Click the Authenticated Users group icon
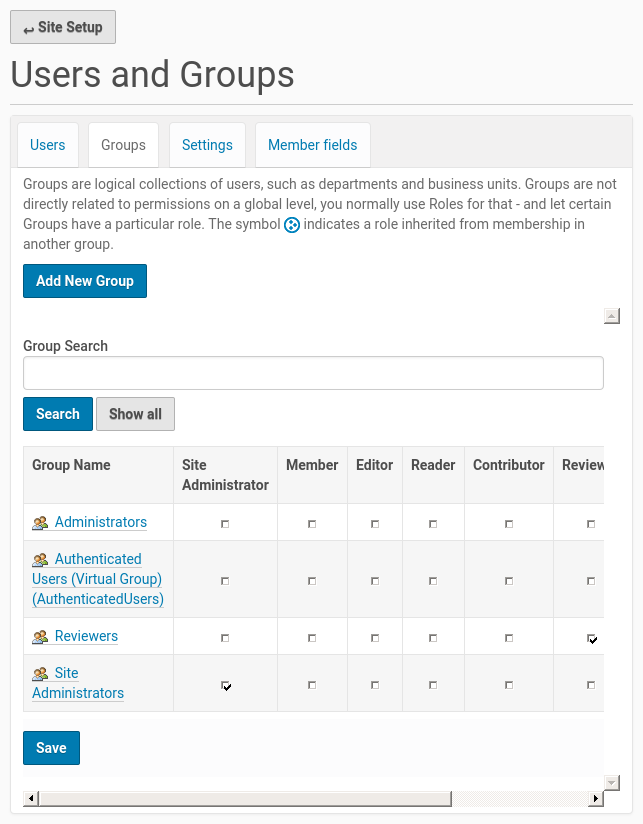The width and height of the screenshot is (643, 824). [40, 560]
